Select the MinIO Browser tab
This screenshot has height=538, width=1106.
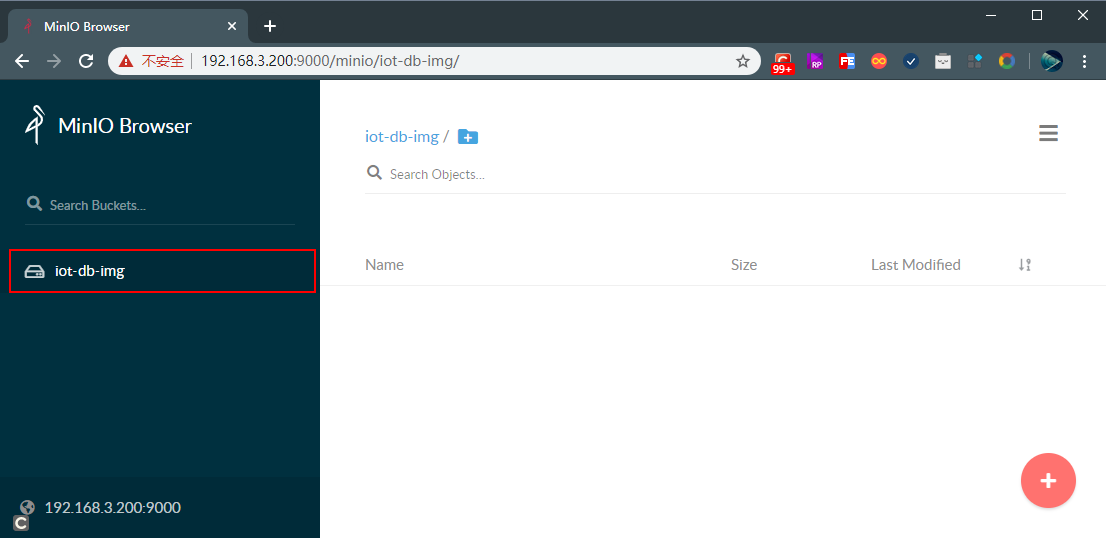tap(128, 26)
